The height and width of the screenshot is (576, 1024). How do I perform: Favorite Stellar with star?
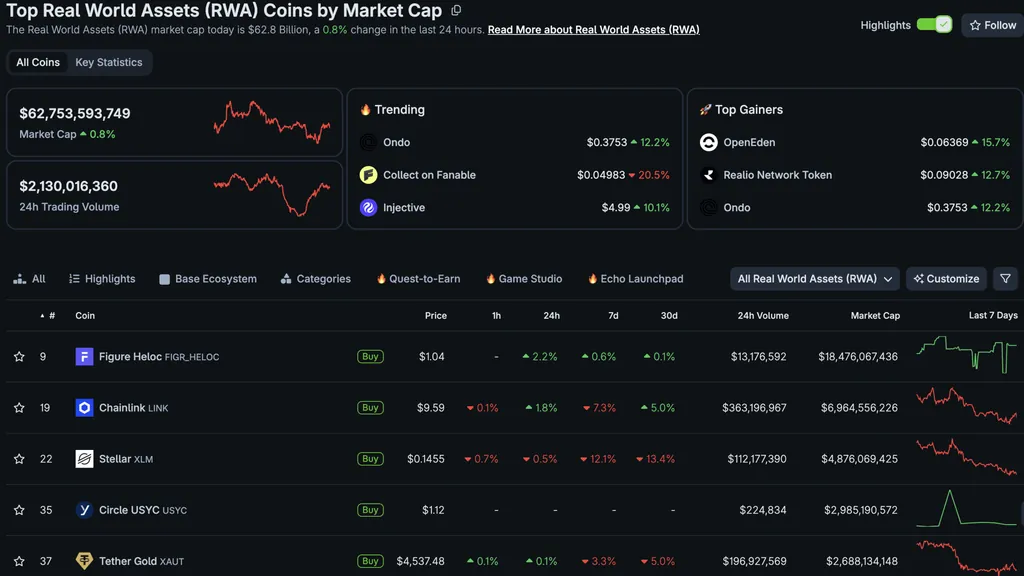click(19, 459)
